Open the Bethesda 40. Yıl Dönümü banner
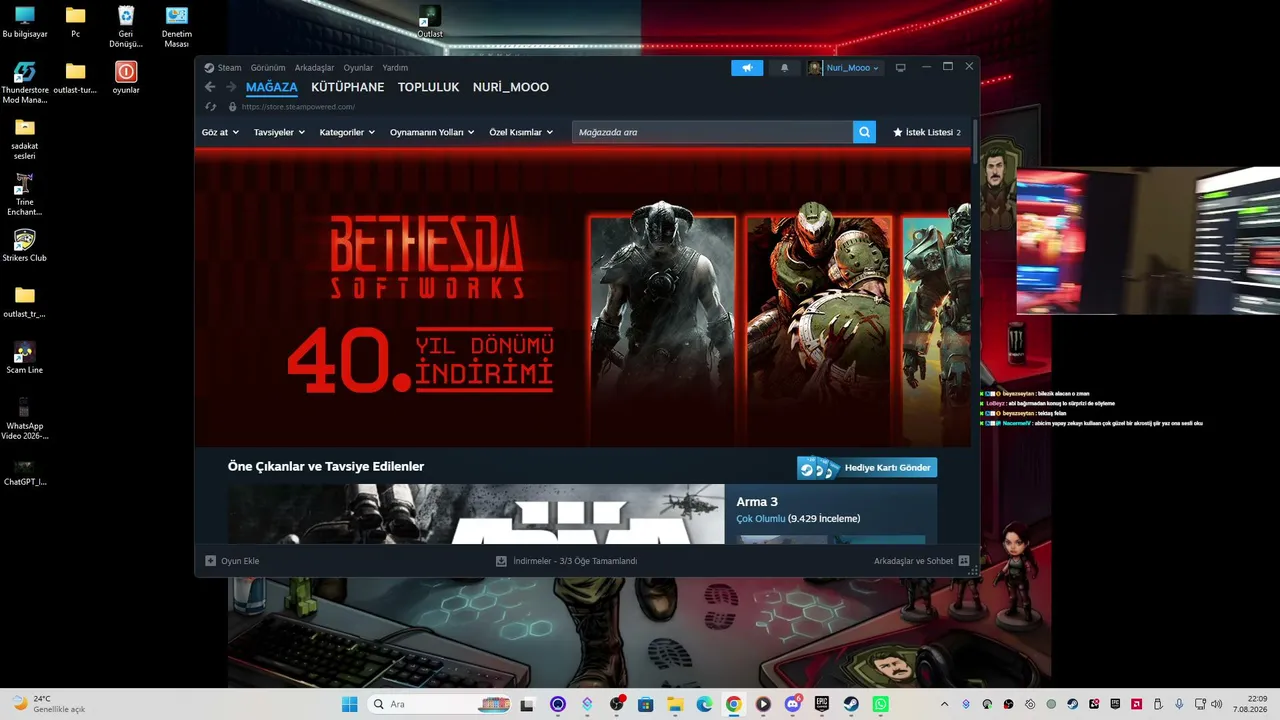 (583, 297)
